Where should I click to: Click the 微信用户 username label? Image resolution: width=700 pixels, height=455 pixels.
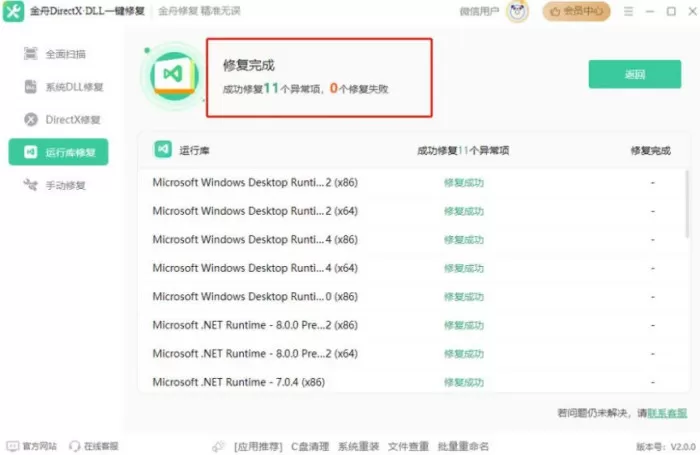pos(479,12)
